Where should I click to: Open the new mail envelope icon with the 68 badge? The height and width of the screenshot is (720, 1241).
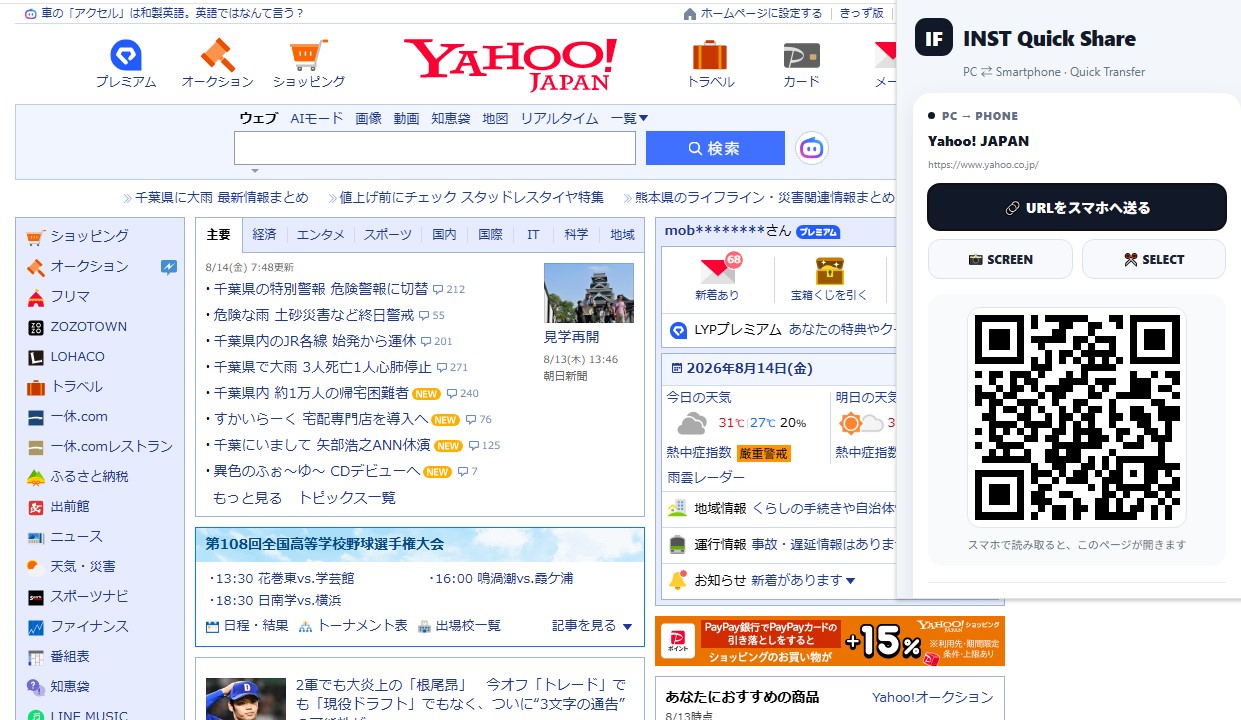pos(718,270)
